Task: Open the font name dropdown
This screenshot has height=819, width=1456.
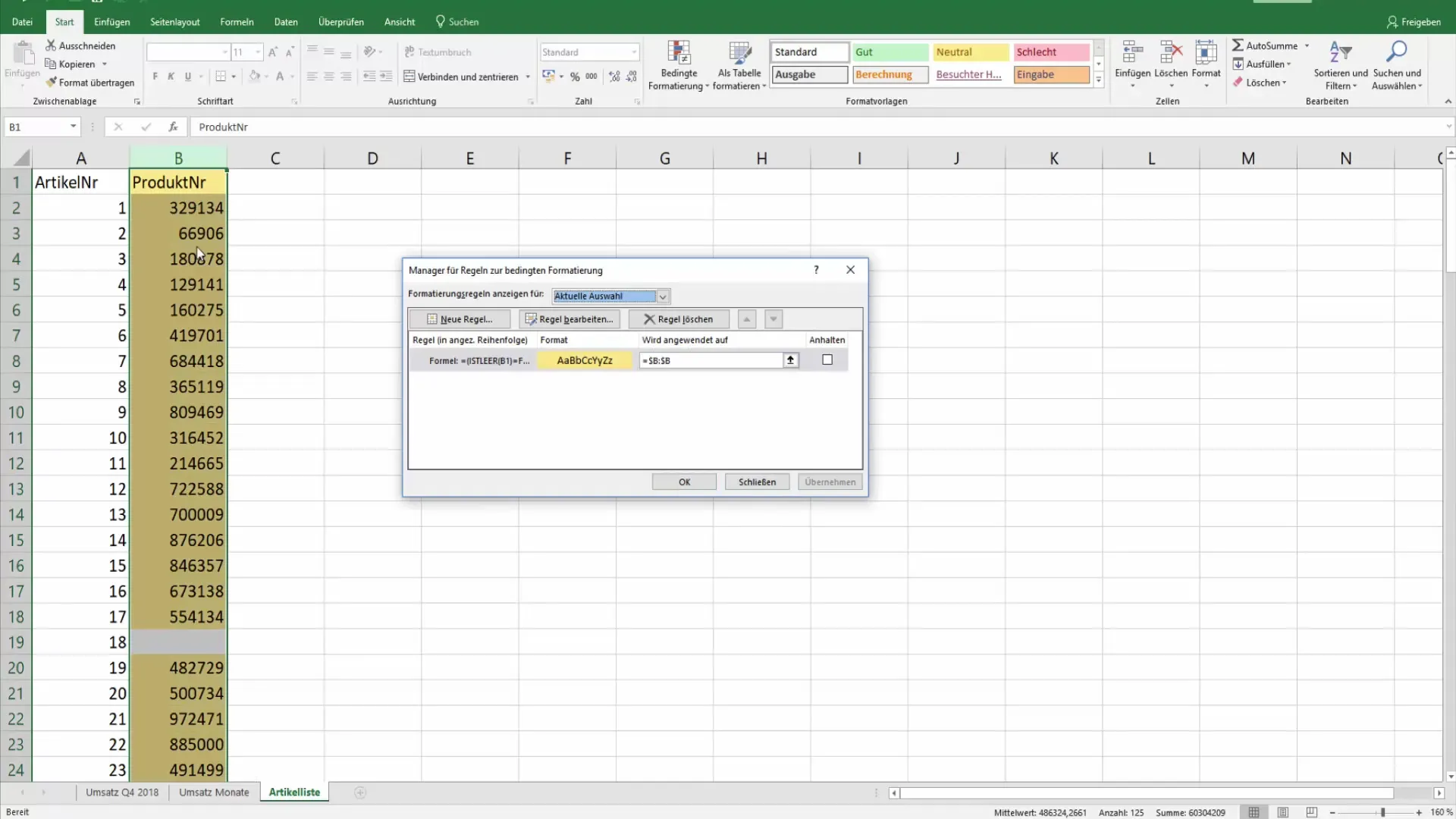Action: [225, 52]
